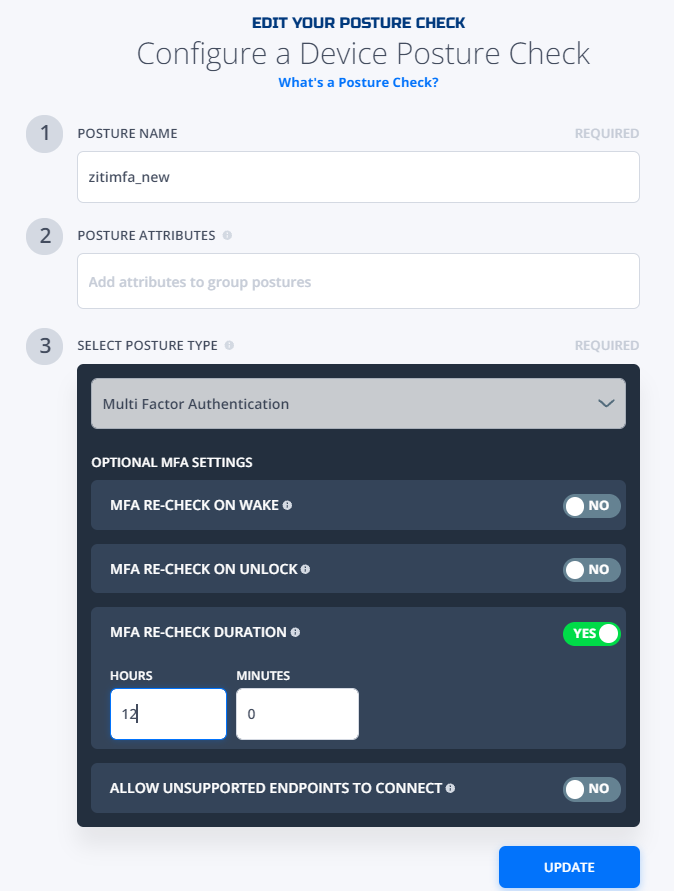Image resolution: width=674 pixels, height=891 pixels.
Task: Enable MFA re-check on unlock toggle
Action: [592, 569]
